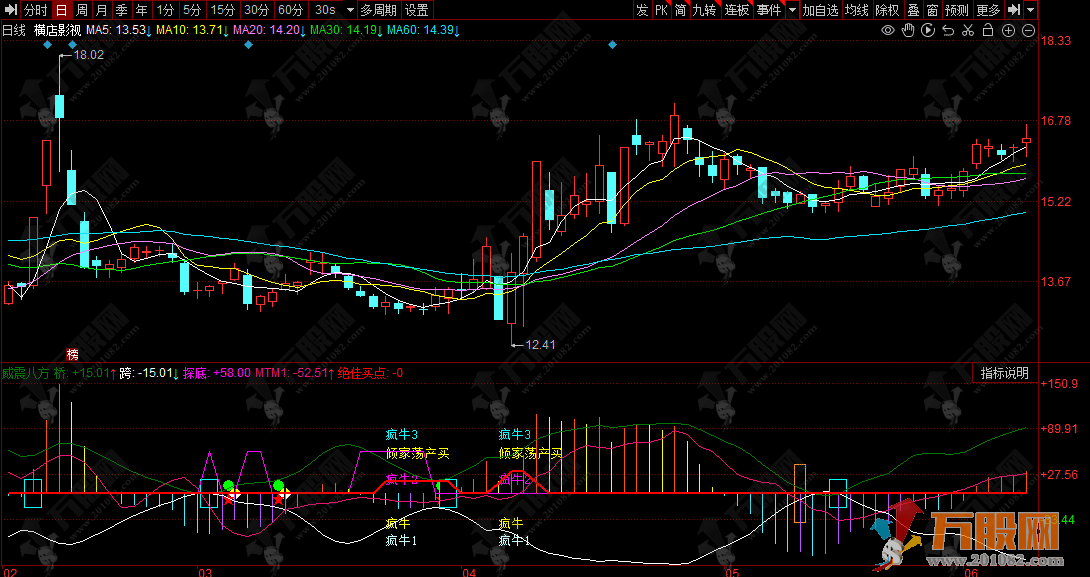Viewport: 1090px width, 577px height.
Task: Zoom in with the plus circle icon
Action: point(1008,31)
